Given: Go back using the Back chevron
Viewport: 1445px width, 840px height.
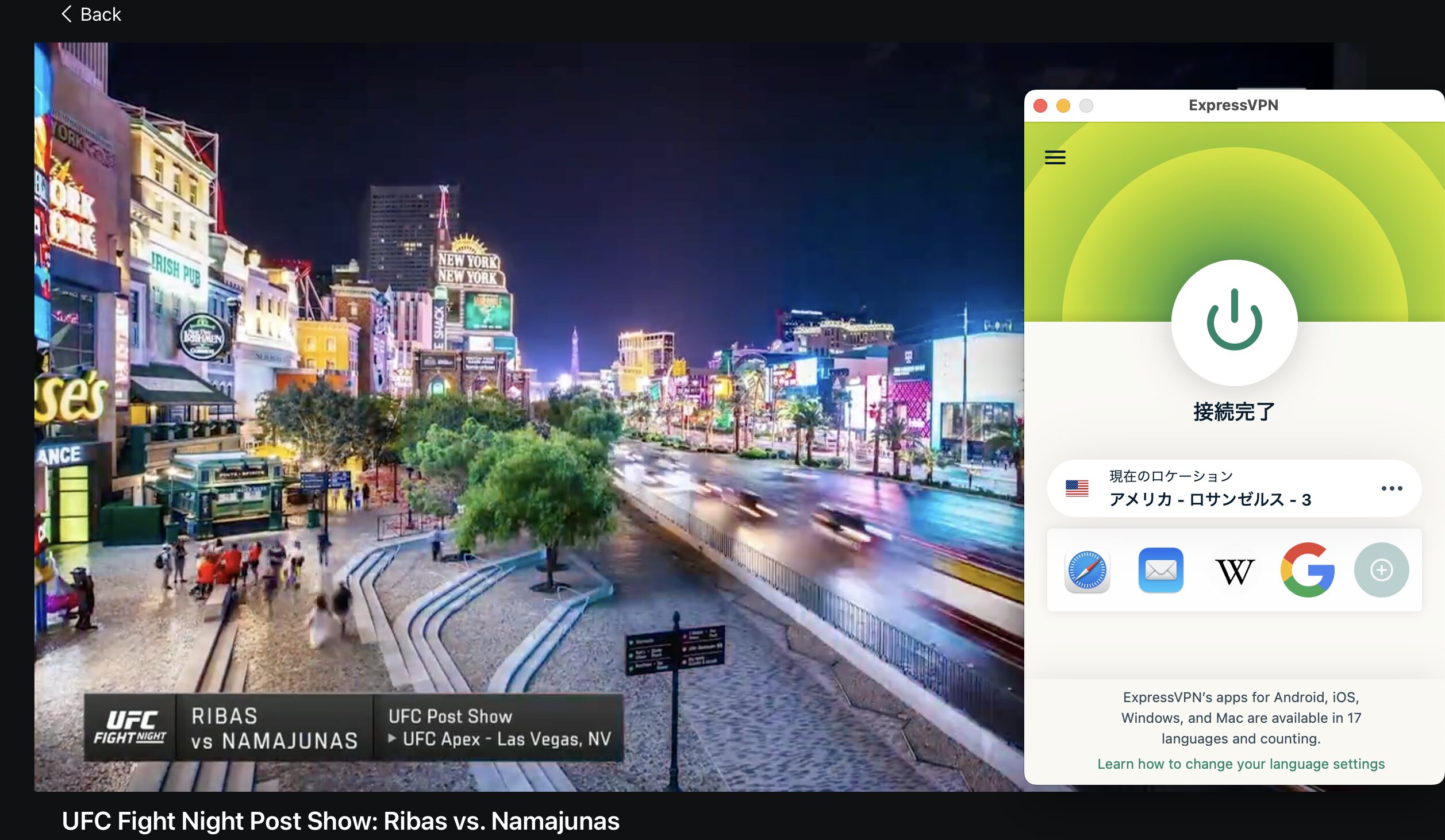Looking at the screenshot, I should coord(91,14).
